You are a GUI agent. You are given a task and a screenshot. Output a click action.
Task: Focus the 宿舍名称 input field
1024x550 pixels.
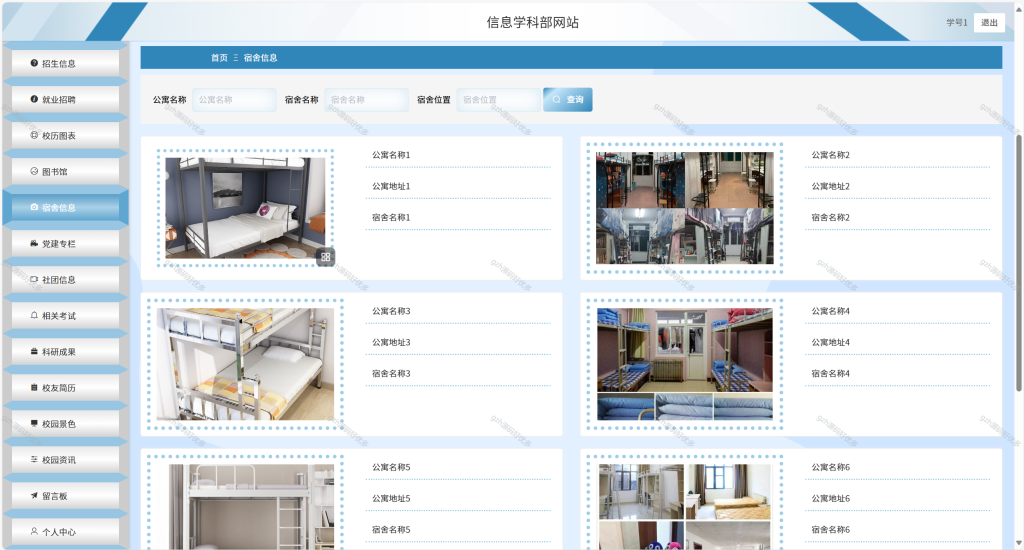[x=366, y=99]
